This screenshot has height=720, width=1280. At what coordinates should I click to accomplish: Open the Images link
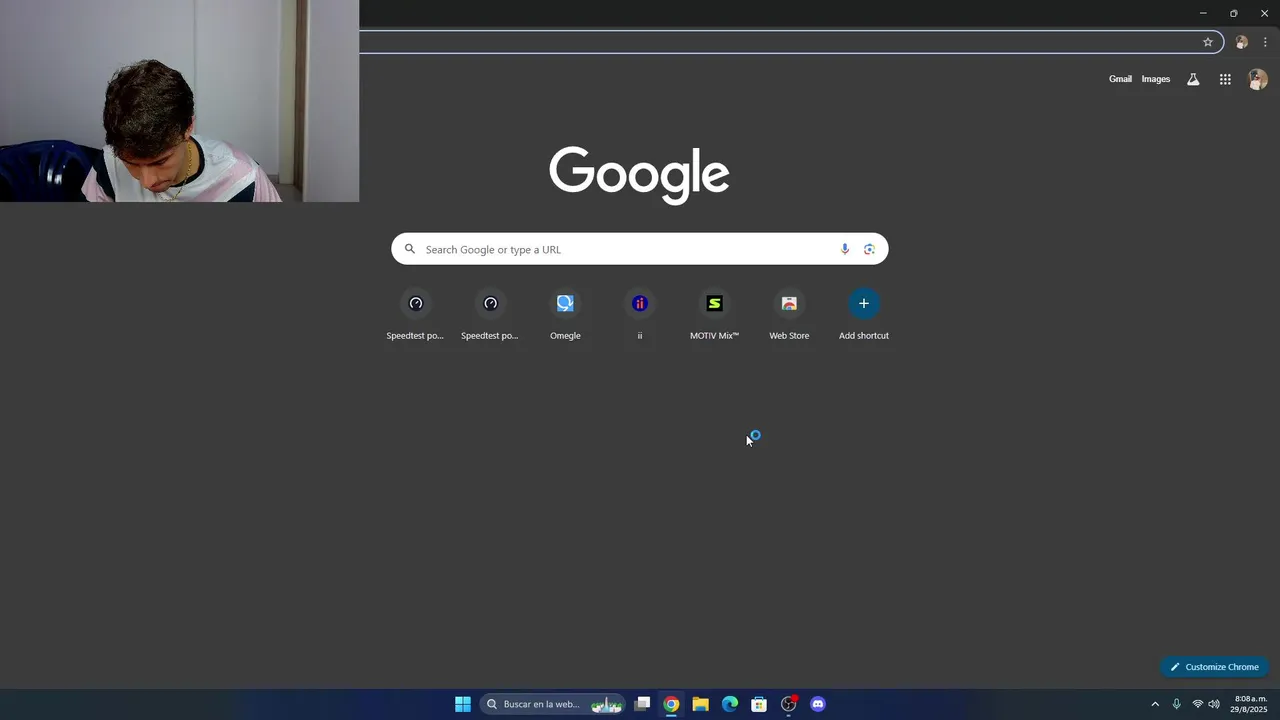click(1156, 79)
